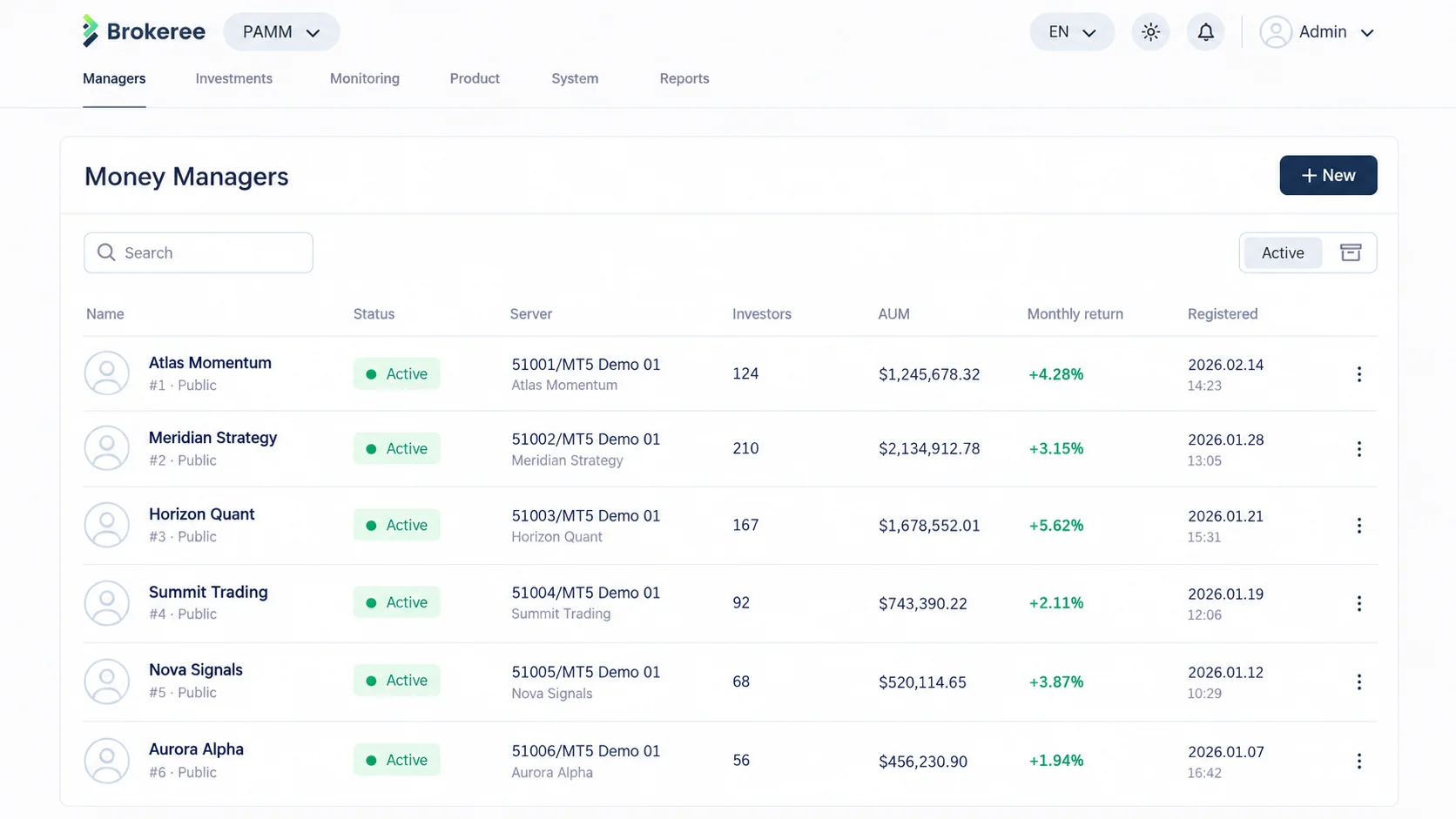Image resolution: width=1456 pixels, height=819 pixels.
Task: Open the Reports tab
Action: [x=684, y=78]
